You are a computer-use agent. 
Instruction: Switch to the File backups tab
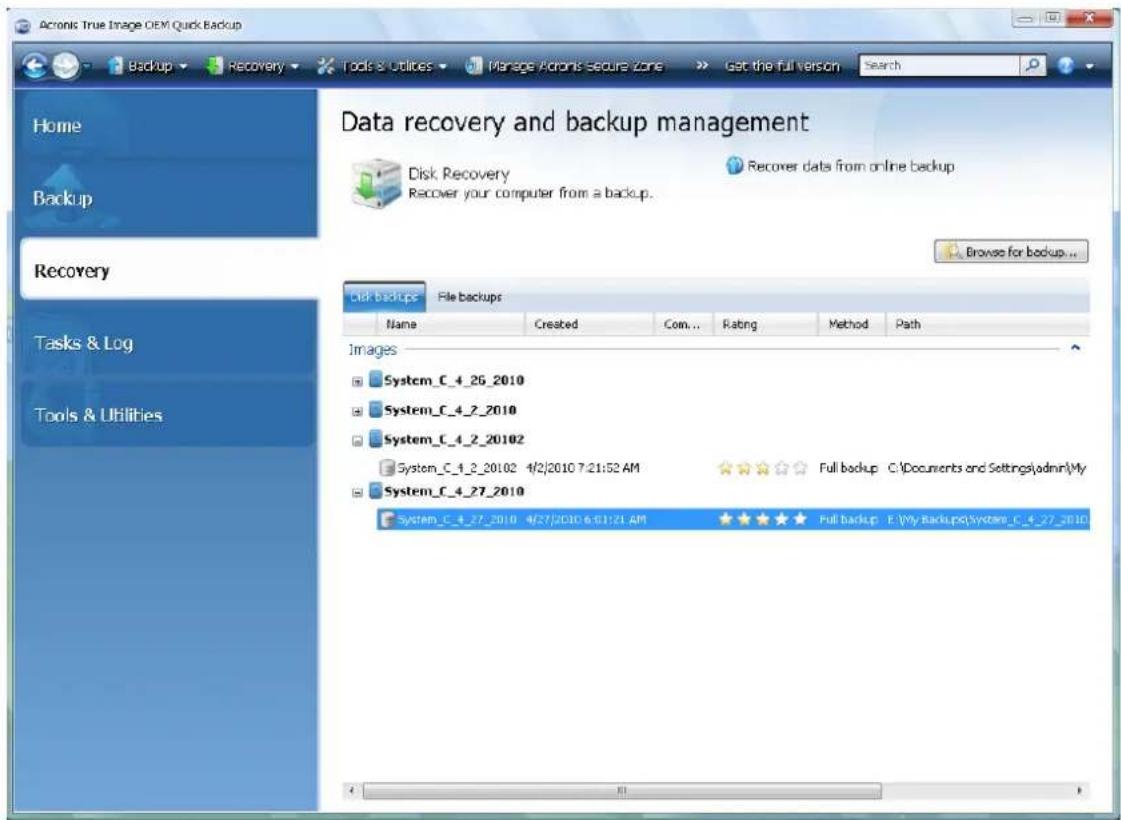pos(469,297)
